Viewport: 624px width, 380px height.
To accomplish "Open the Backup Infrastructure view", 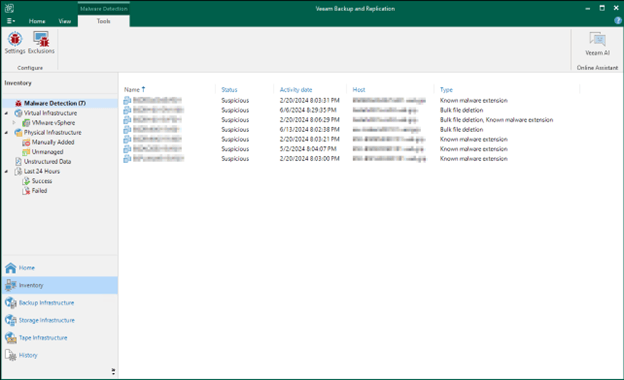I will pos(60,303).
